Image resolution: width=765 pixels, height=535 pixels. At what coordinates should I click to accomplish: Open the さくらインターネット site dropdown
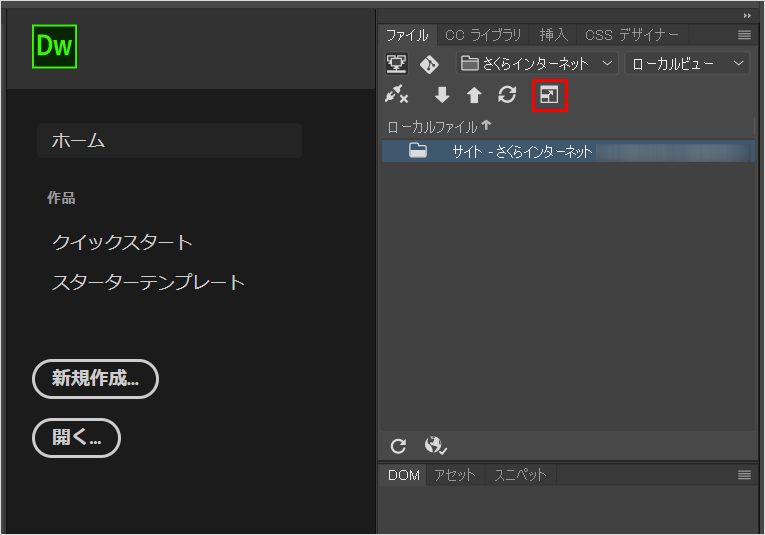click(538, 64)
